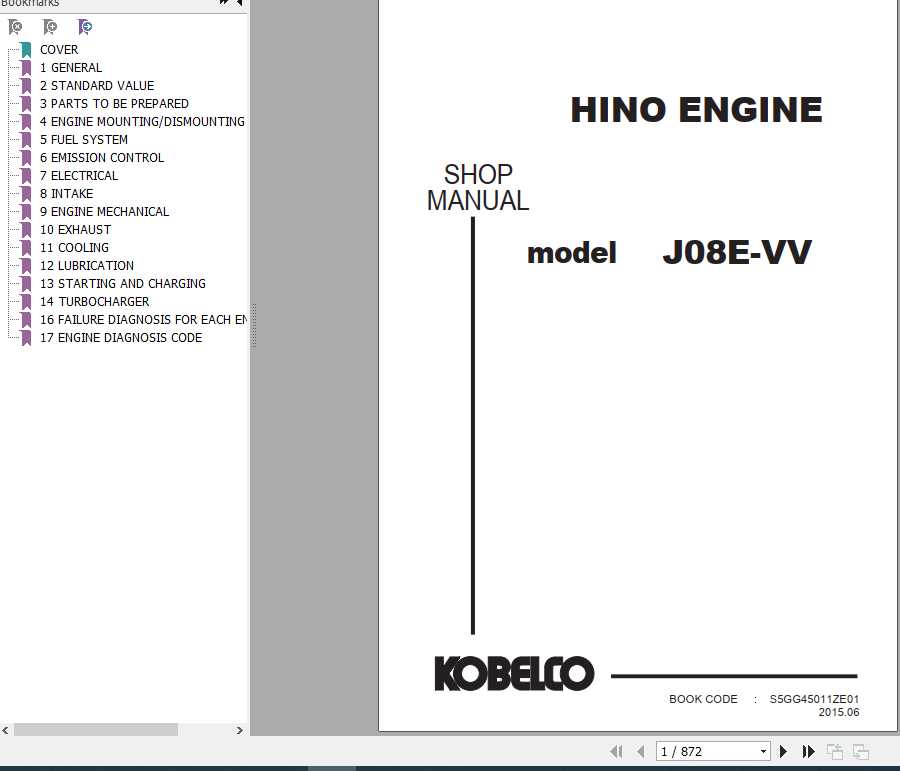Open the 17 ENGINE DIAGNOSIS CODE bookmark
The image size is (900, 771).
[x=121, y=338]
